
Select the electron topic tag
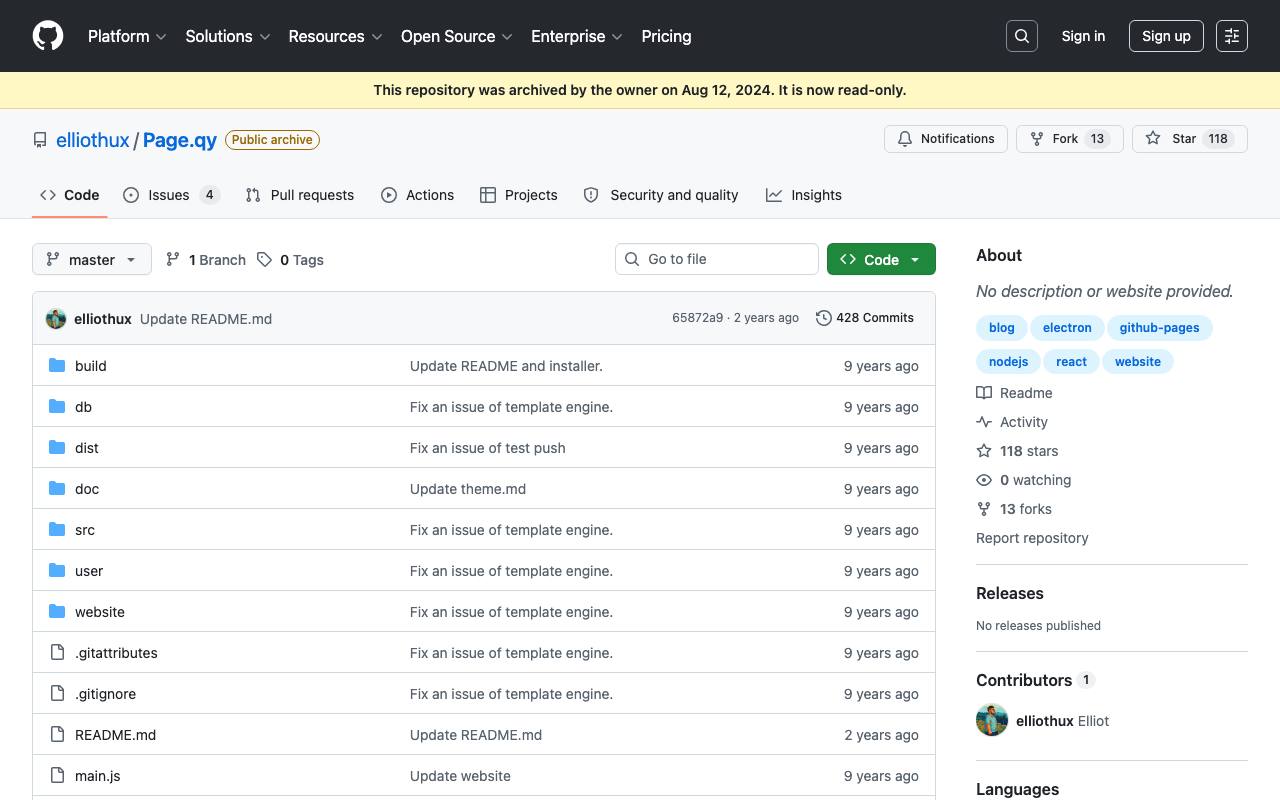1067,328
